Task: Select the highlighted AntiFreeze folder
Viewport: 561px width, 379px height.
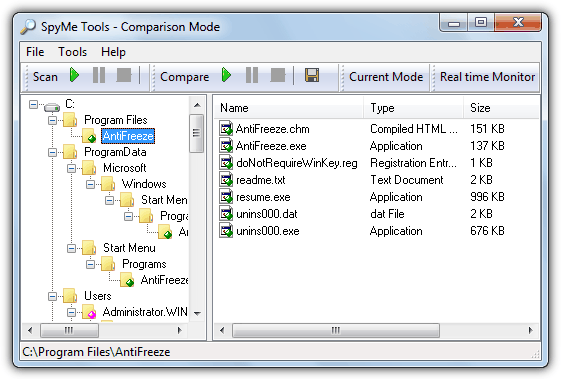Action: (128, 136)
